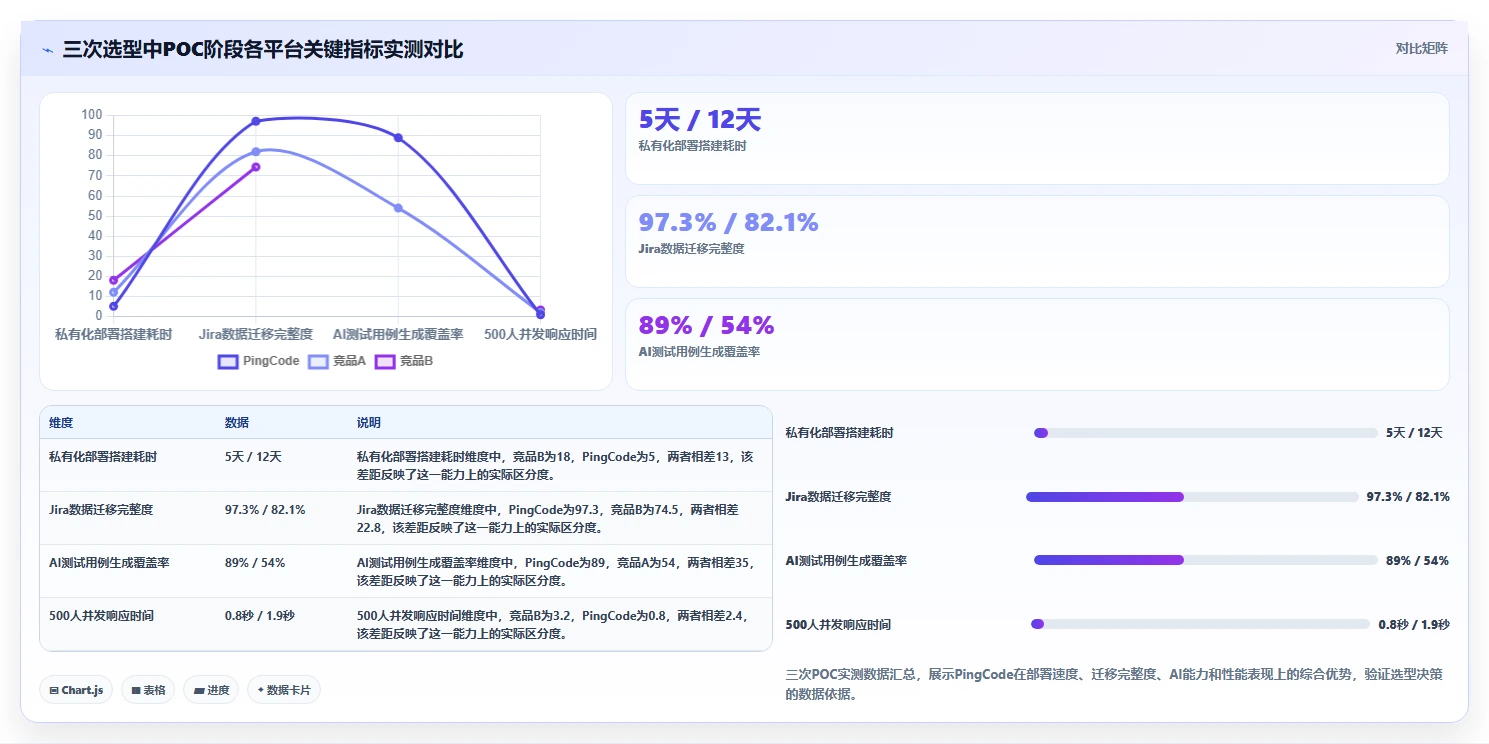Click the 说明 column header
1489x744 pixels.
[x=369, y=423]
